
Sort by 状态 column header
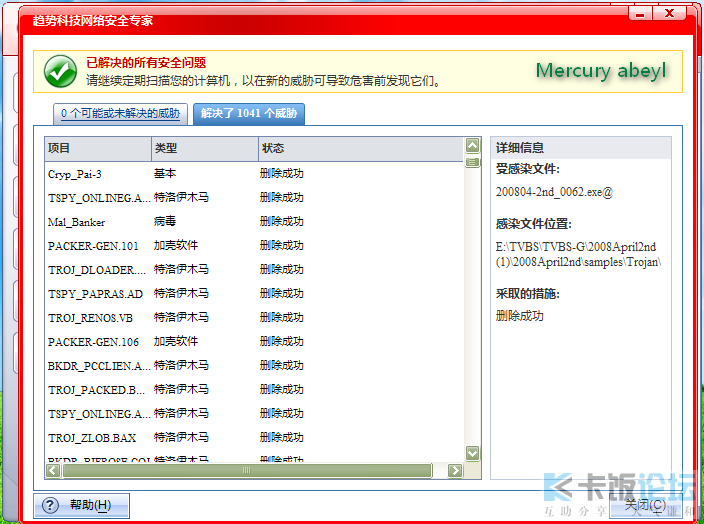361,149
